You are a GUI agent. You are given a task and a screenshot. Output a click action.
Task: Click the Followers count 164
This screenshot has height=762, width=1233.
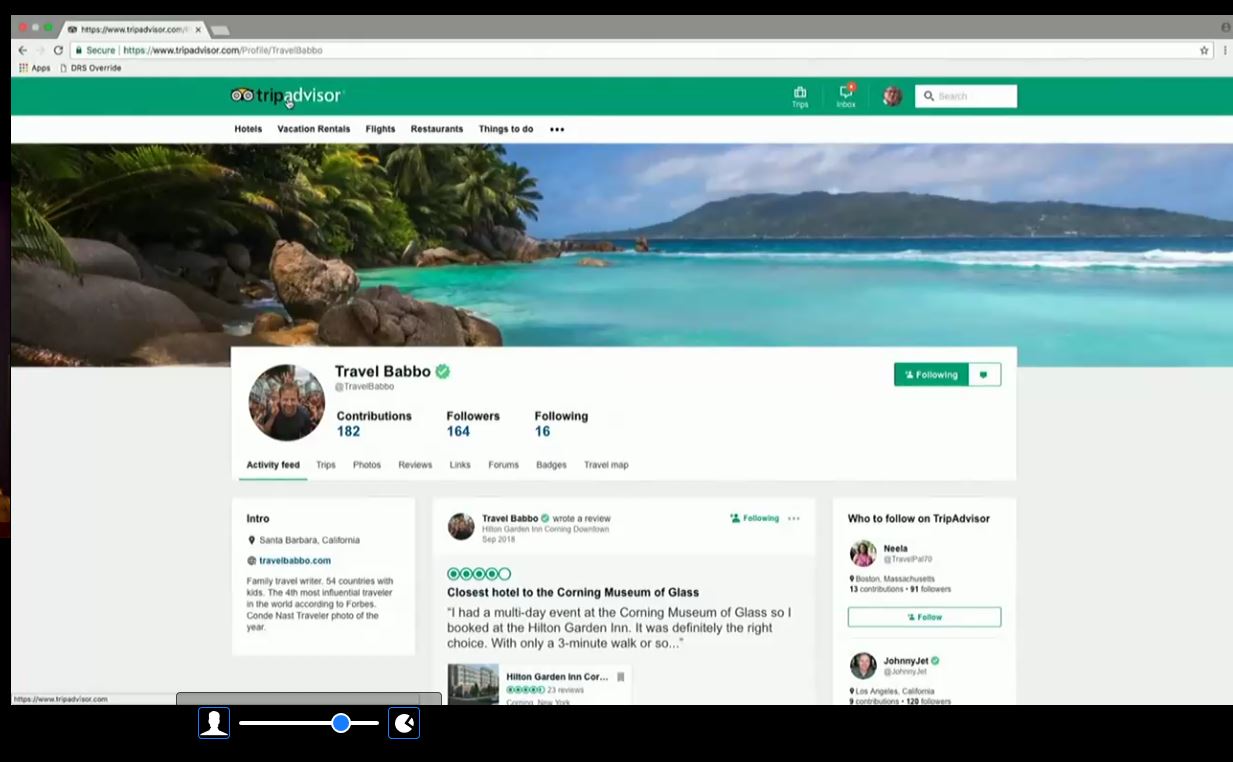(x=458, y=432)
